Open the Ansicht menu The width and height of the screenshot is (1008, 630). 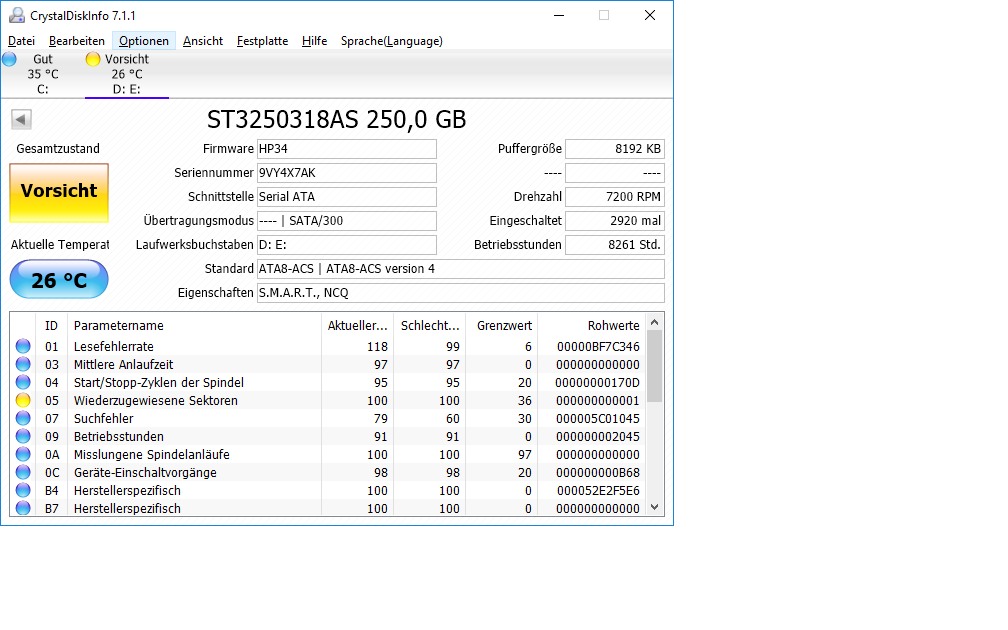pyautogui.click(x=202, y=41)
